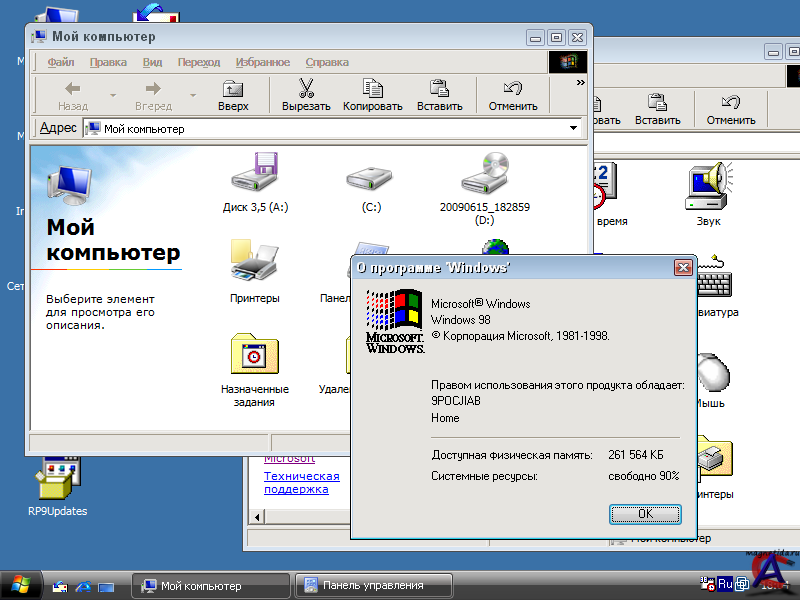The height and width of the screenshot is (600, 800).
Task: Select the RP9Updates desktop icon
Action: click(57, 481)
